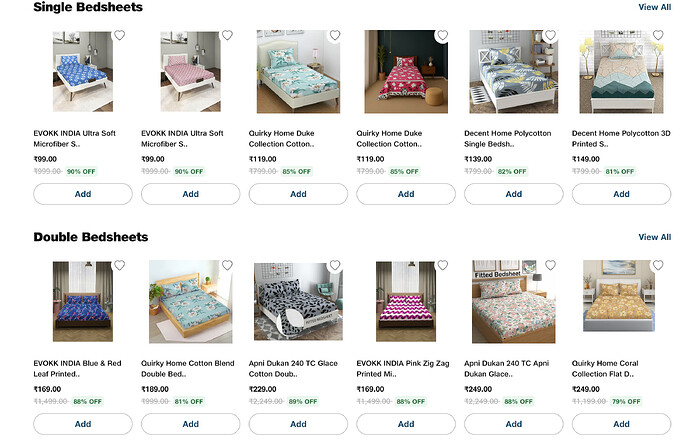690x444 pixels.
Task: Add the ₹189 Quirky Home Cotton Blend bedsheet
Action: click(190, 424)
